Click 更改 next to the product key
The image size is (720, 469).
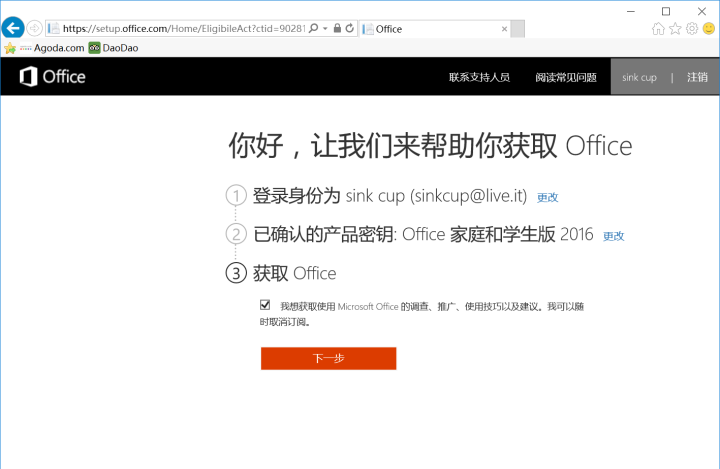613,236
